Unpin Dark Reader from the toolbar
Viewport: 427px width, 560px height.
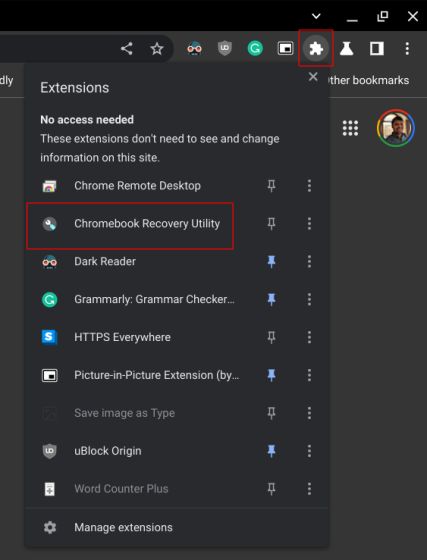click(271, 261)
